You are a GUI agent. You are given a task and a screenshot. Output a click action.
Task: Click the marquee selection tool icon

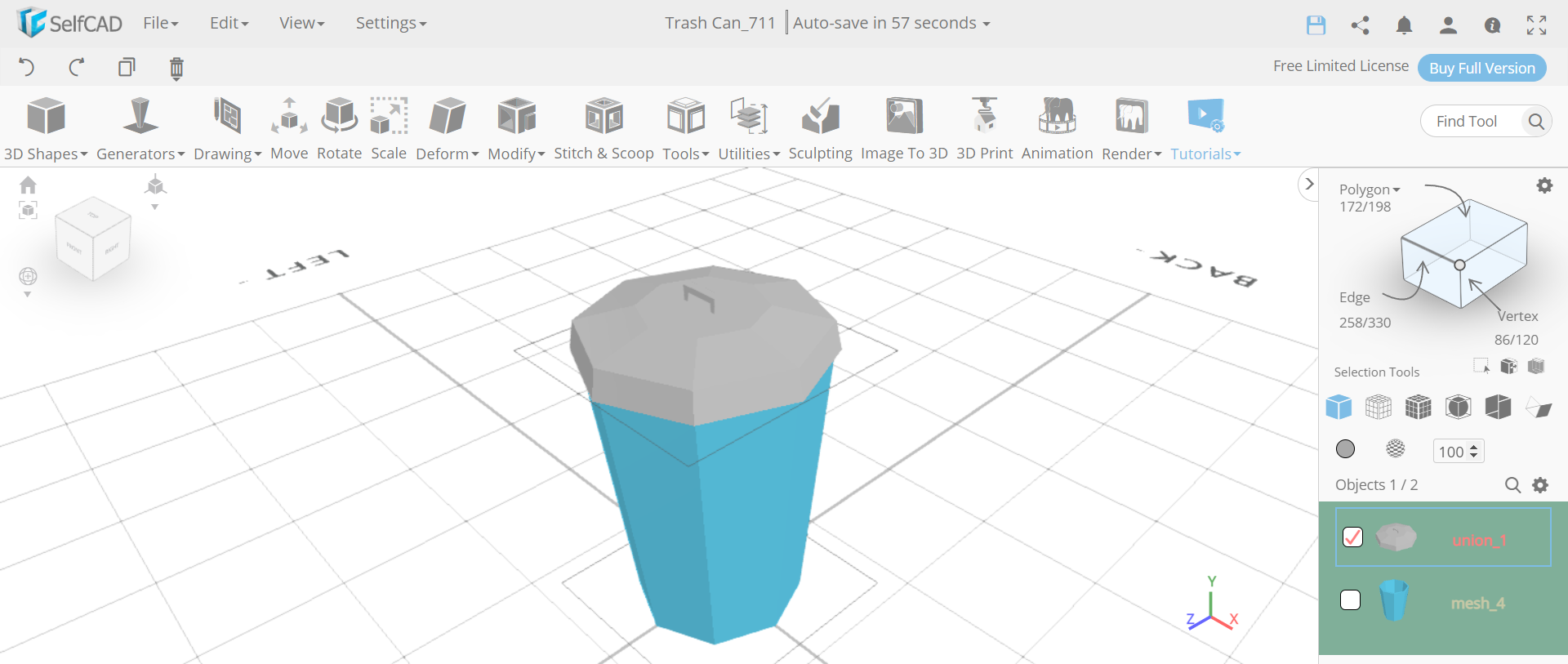point(1481,366)
